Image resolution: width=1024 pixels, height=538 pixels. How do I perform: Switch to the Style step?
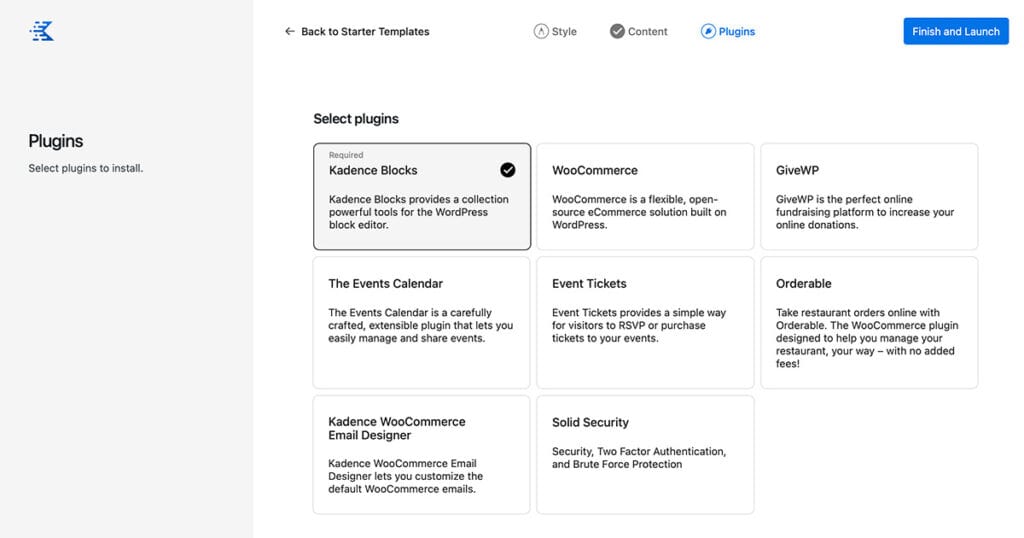(x=555, y=31)
